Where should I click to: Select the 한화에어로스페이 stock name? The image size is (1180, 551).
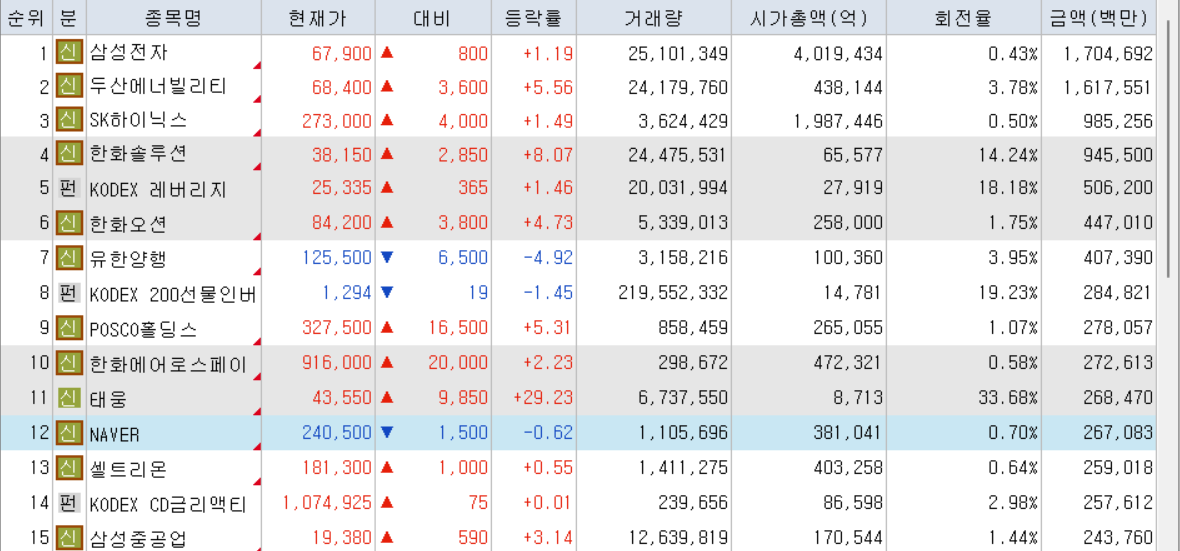click(x=169, y=364)
